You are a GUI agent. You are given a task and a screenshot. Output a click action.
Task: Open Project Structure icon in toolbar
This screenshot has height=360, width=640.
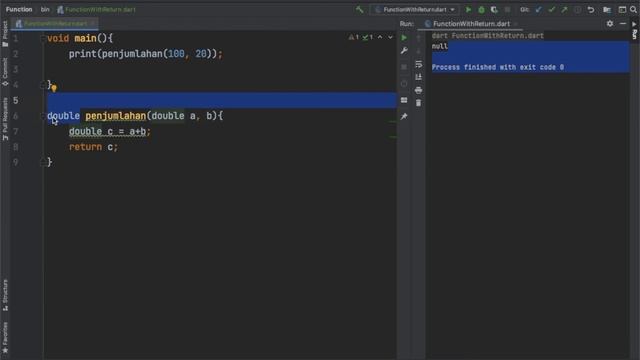tap(607, 9)
